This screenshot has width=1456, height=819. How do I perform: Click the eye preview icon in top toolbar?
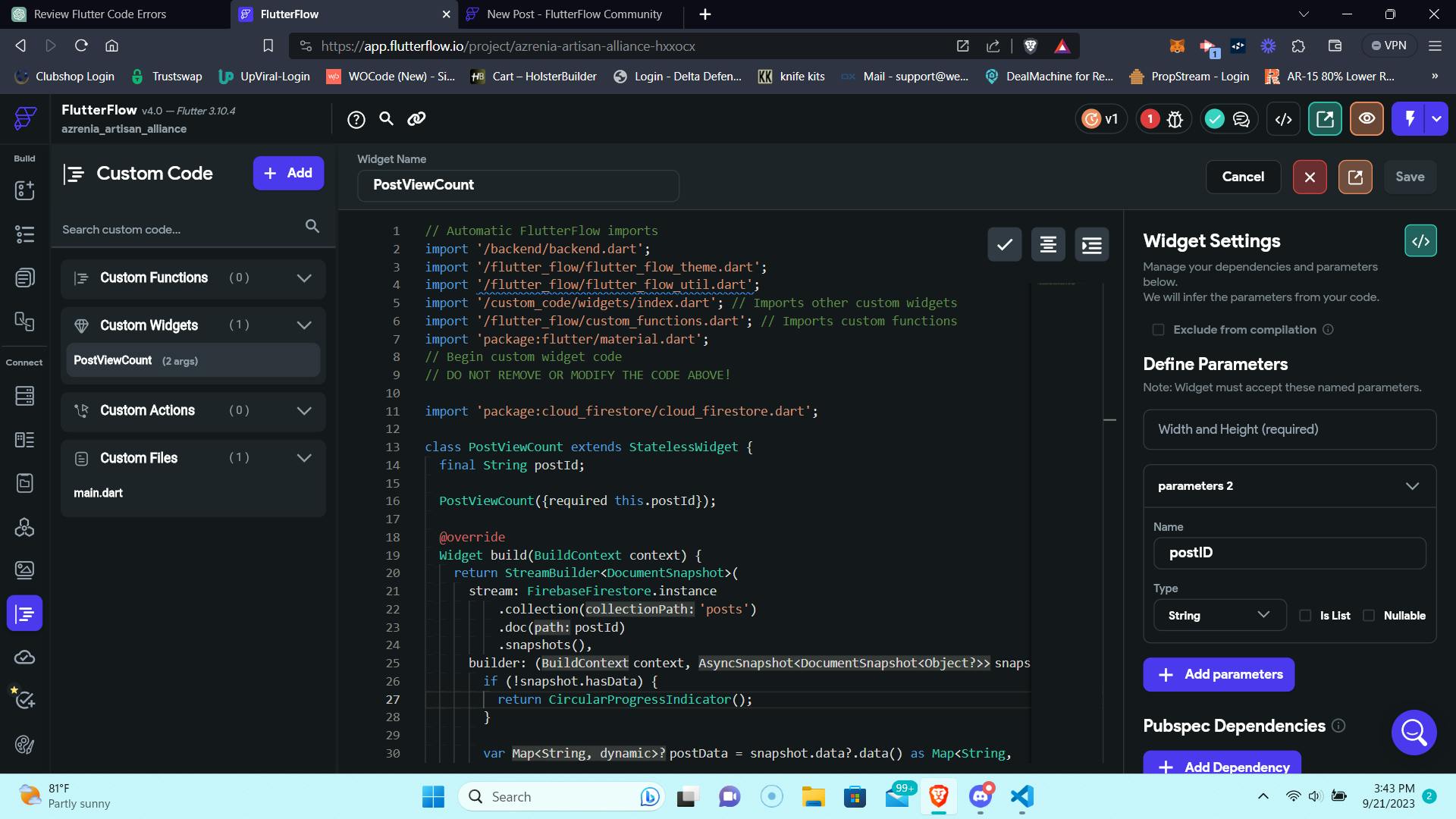(x=1367, y=119)
